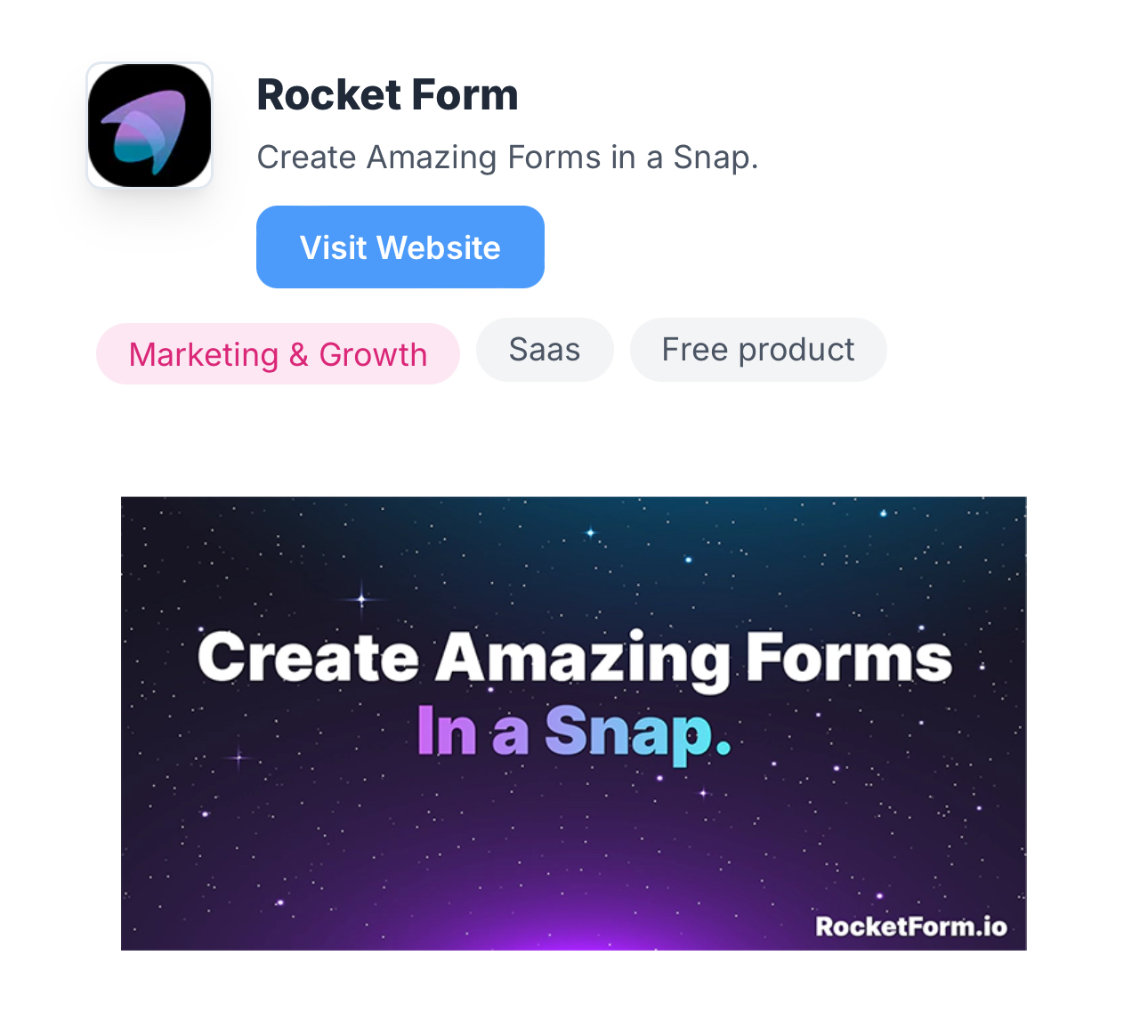Click the word "Forms" in the banner headline
Viewport: 1148px width, 1036px height.
848,658
